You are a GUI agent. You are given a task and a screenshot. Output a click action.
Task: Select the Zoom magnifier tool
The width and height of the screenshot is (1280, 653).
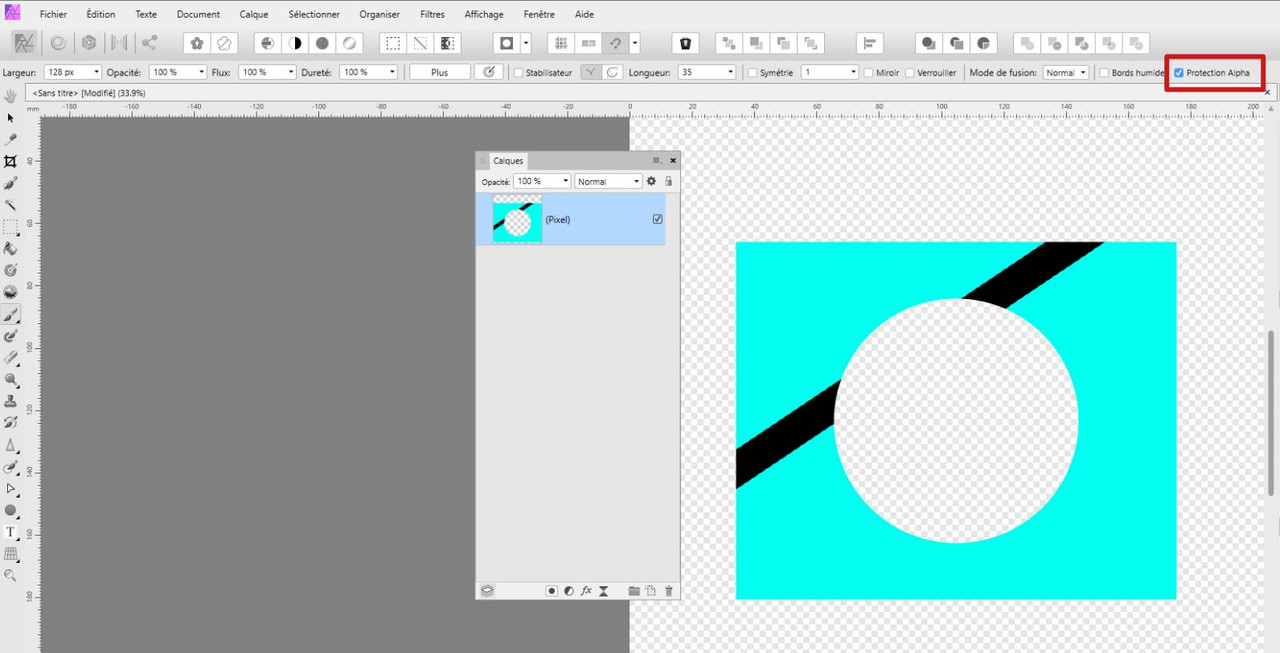pyautogui.click(x=11, y=576)
